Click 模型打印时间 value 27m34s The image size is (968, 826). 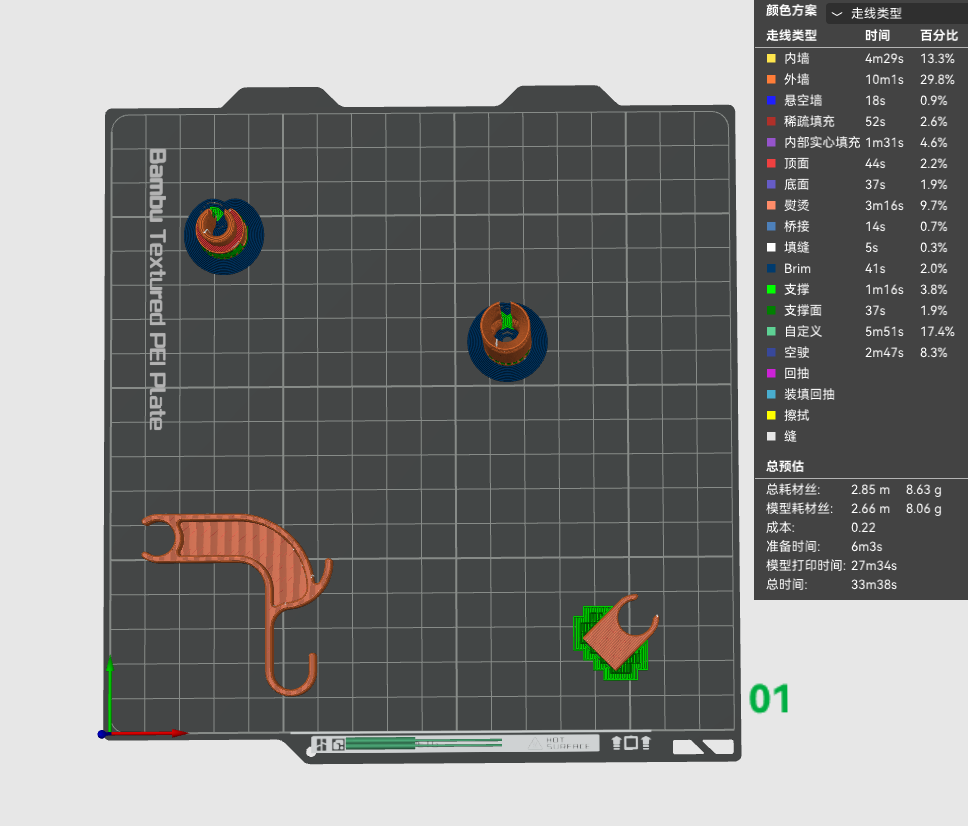tap(874, 565)
